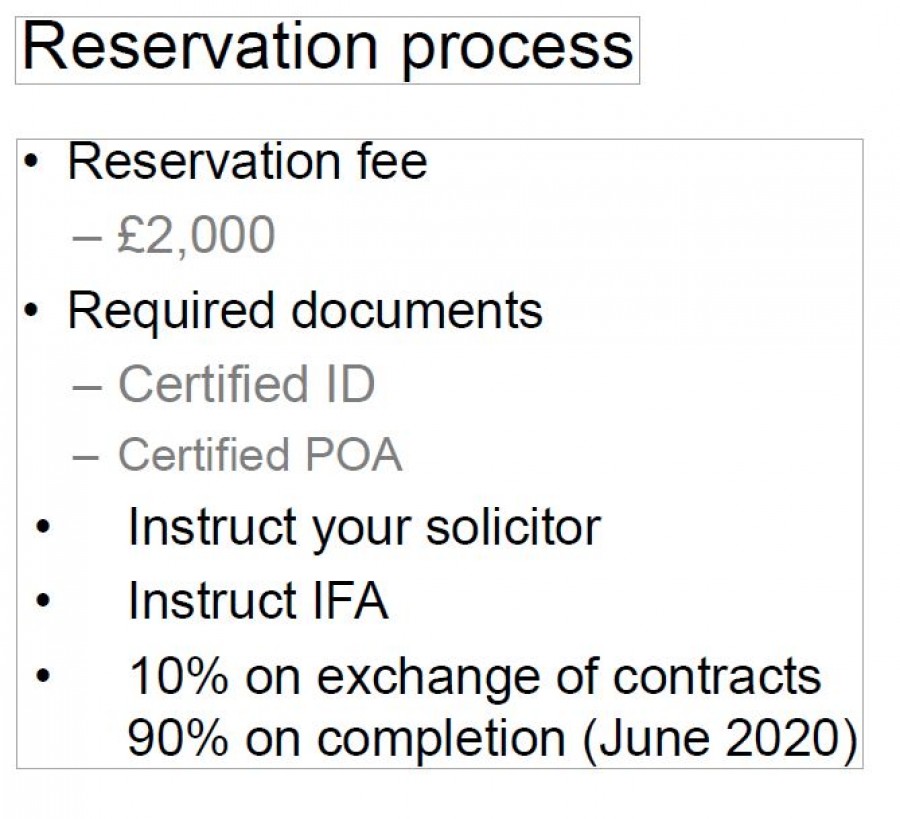This screenshot has width=900, height=819.
Task: Click bullet marker beside 'Required documents'
Action: click(x=32, y=310)
